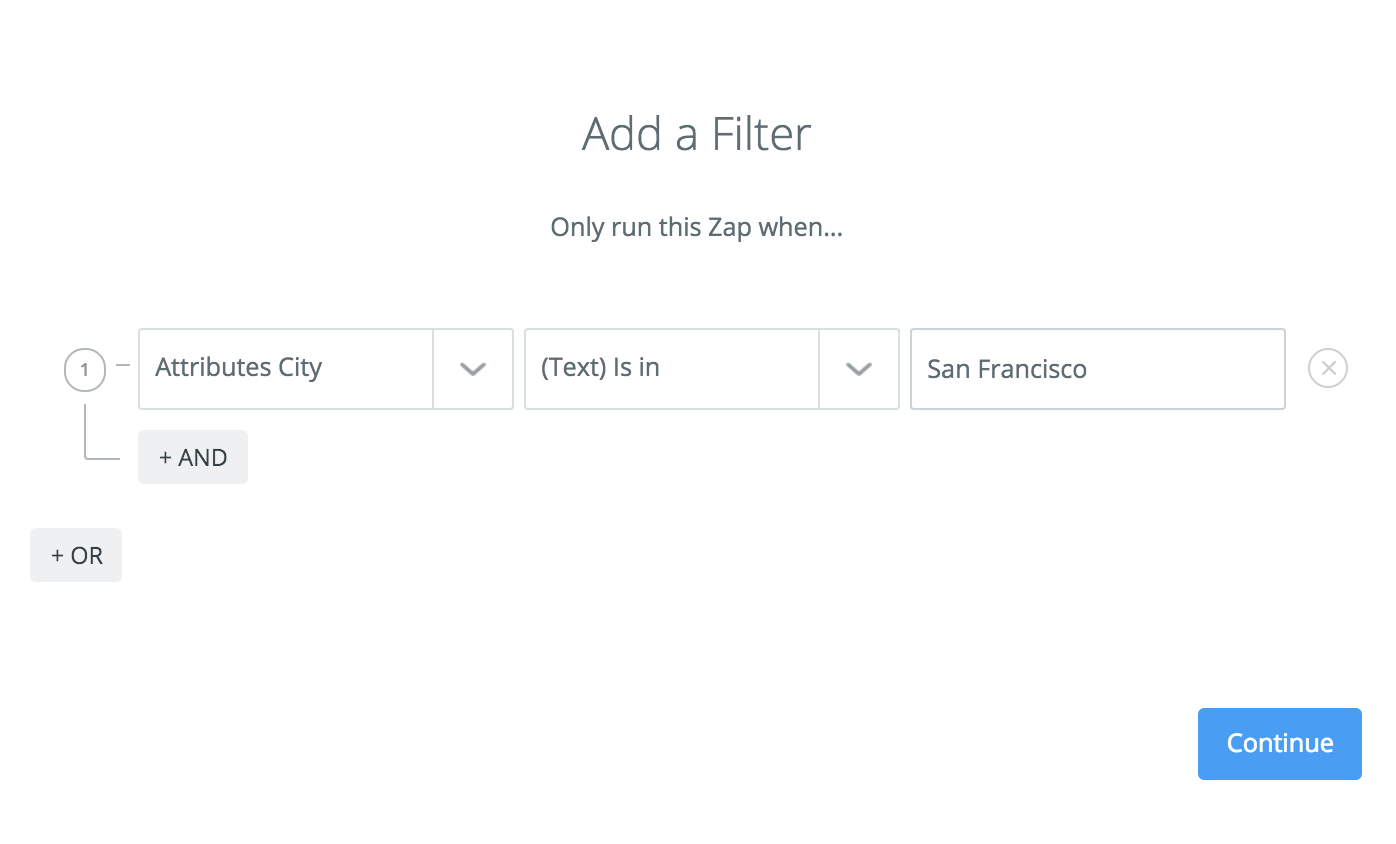
Task: Continue to the next step
Action: (x=1280, y=743)
